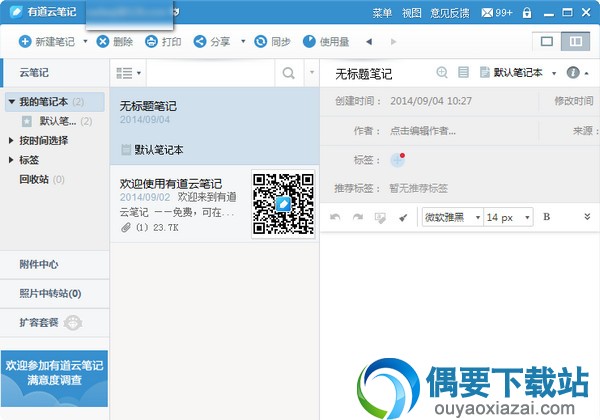Open the search options dropdown arrow
600x420 pixels.
coord(312,72)
